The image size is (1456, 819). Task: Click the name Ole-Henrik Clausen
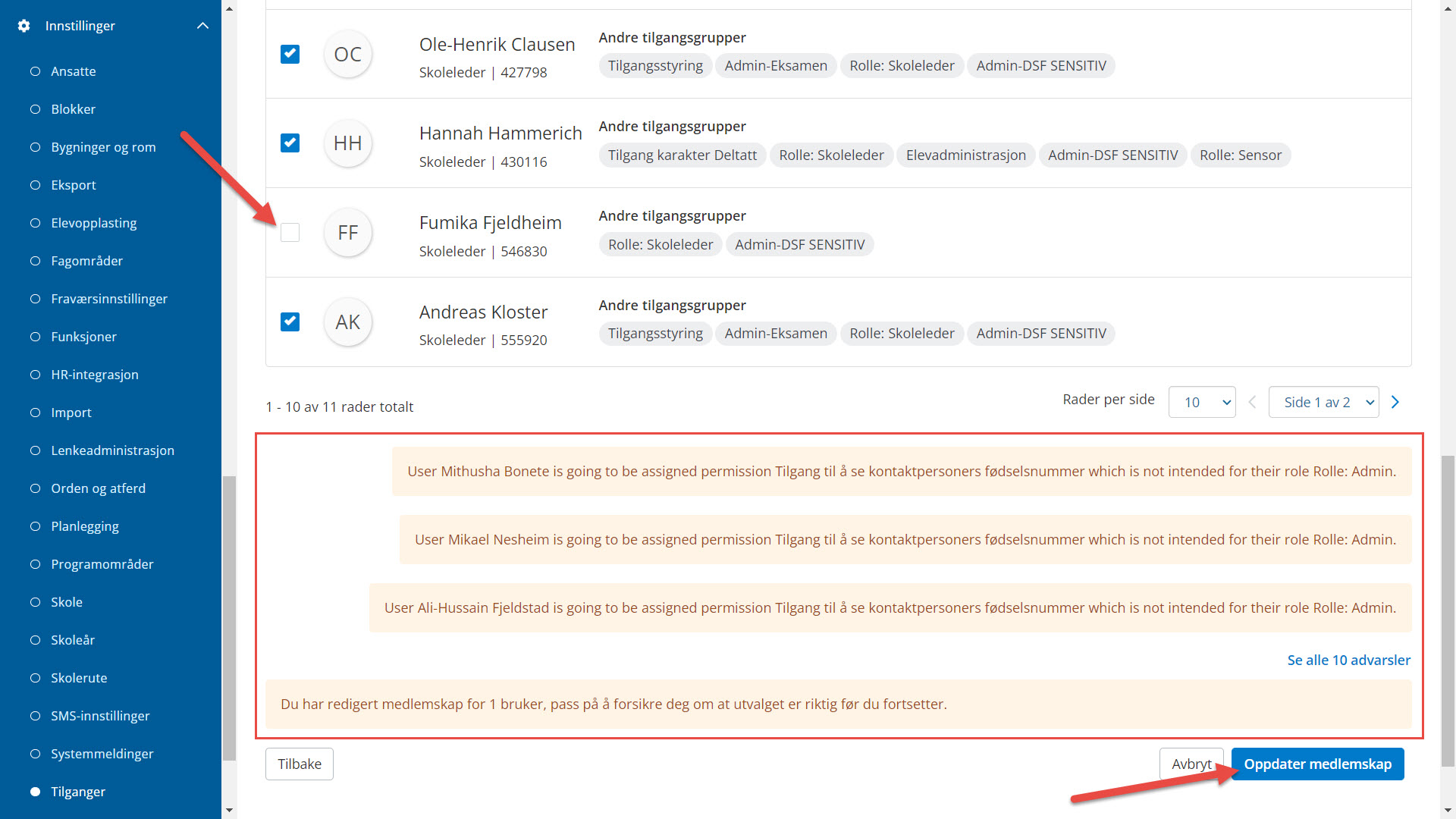pyautogui.click(x=497, y=44)
